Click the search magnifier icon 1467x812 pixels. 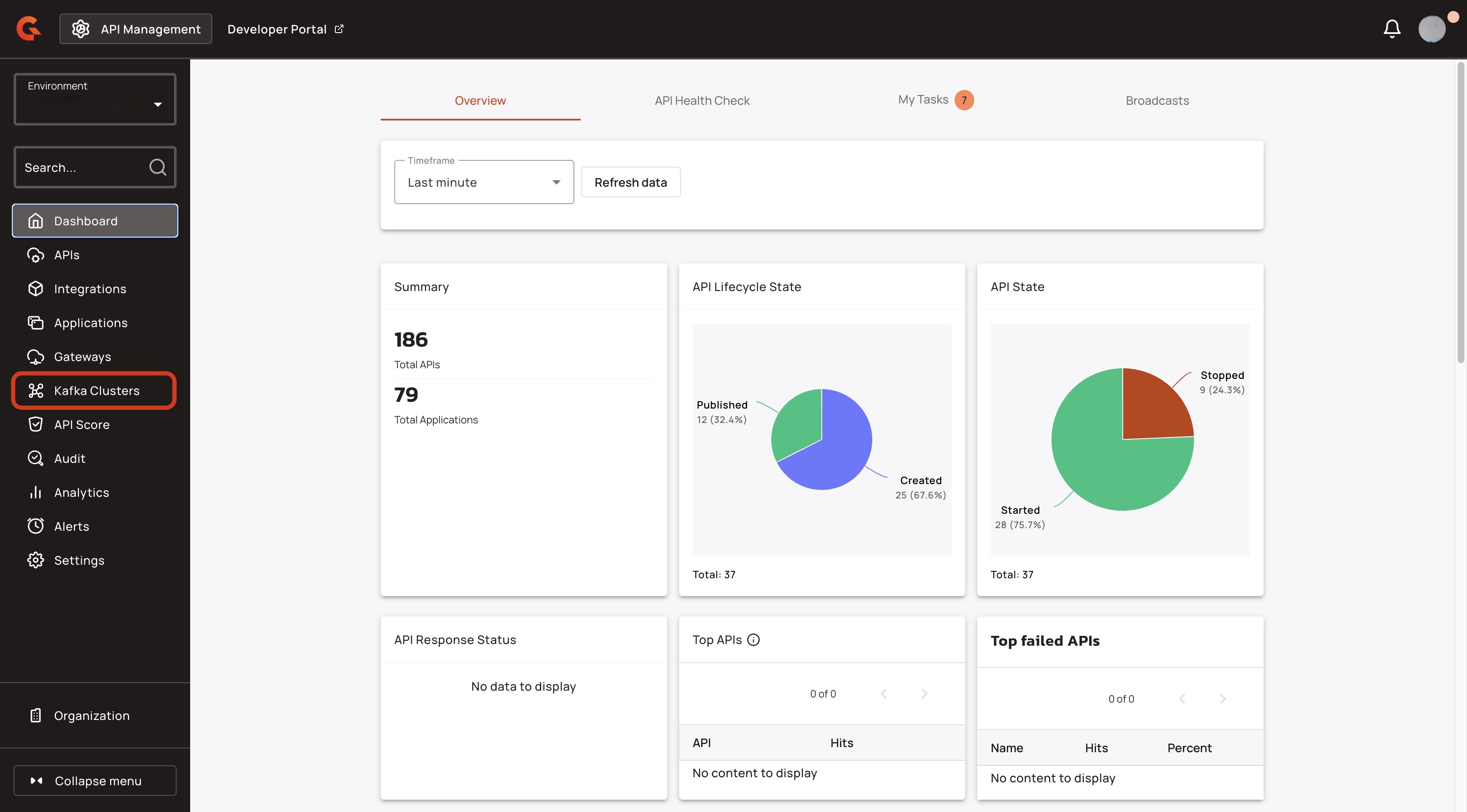click(x=157, y=167)
